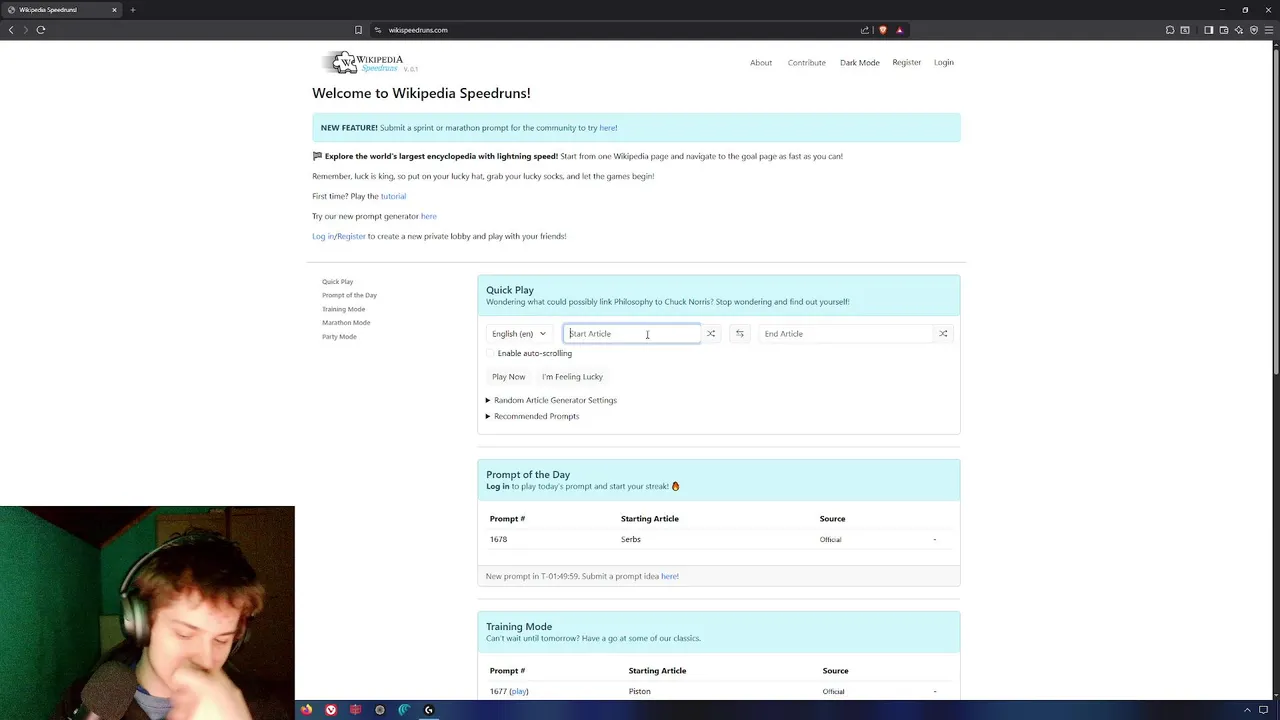Open the English (en) language dropdown
This screenshot has height=720, width=1280.
point(519,334)
